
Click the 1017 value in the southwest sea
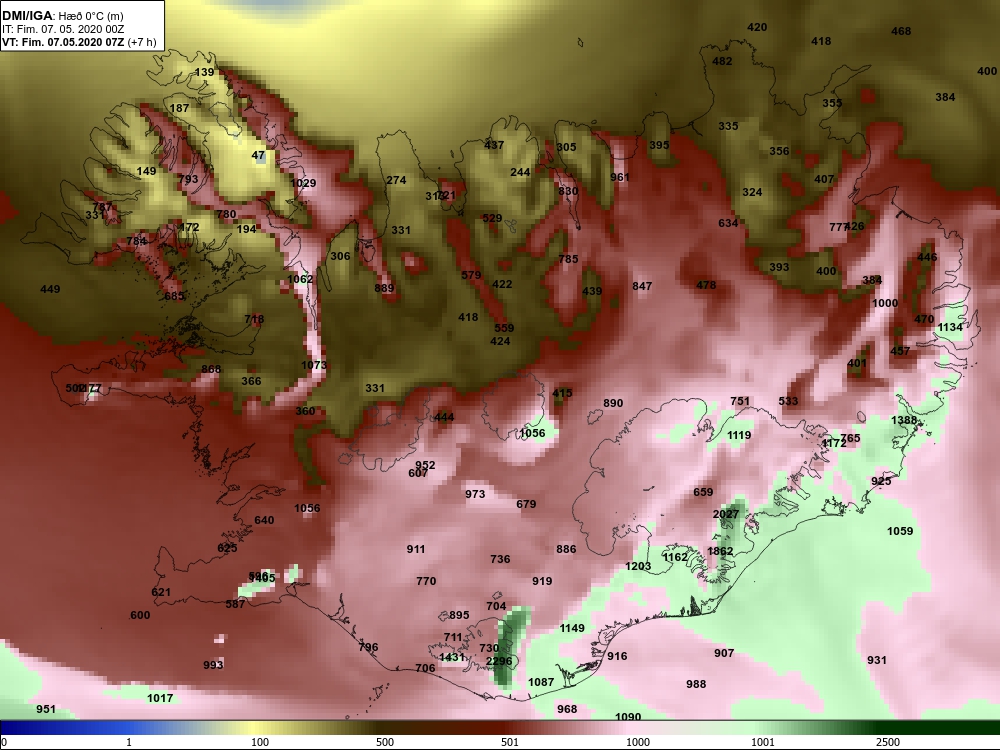click(x=160, y=698)
